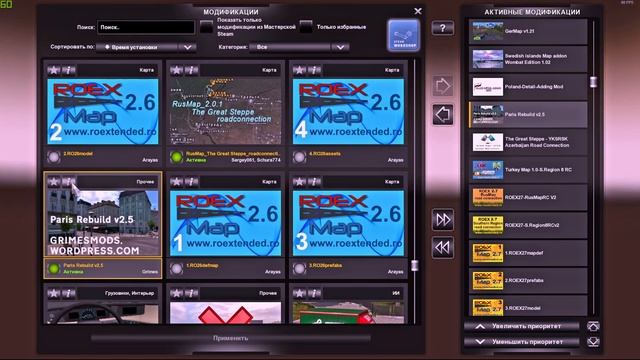The height and width of the screenshot is (360, 640).
Task: Favorite the 2.RO26model mod with star
Action: click(53, 70)
